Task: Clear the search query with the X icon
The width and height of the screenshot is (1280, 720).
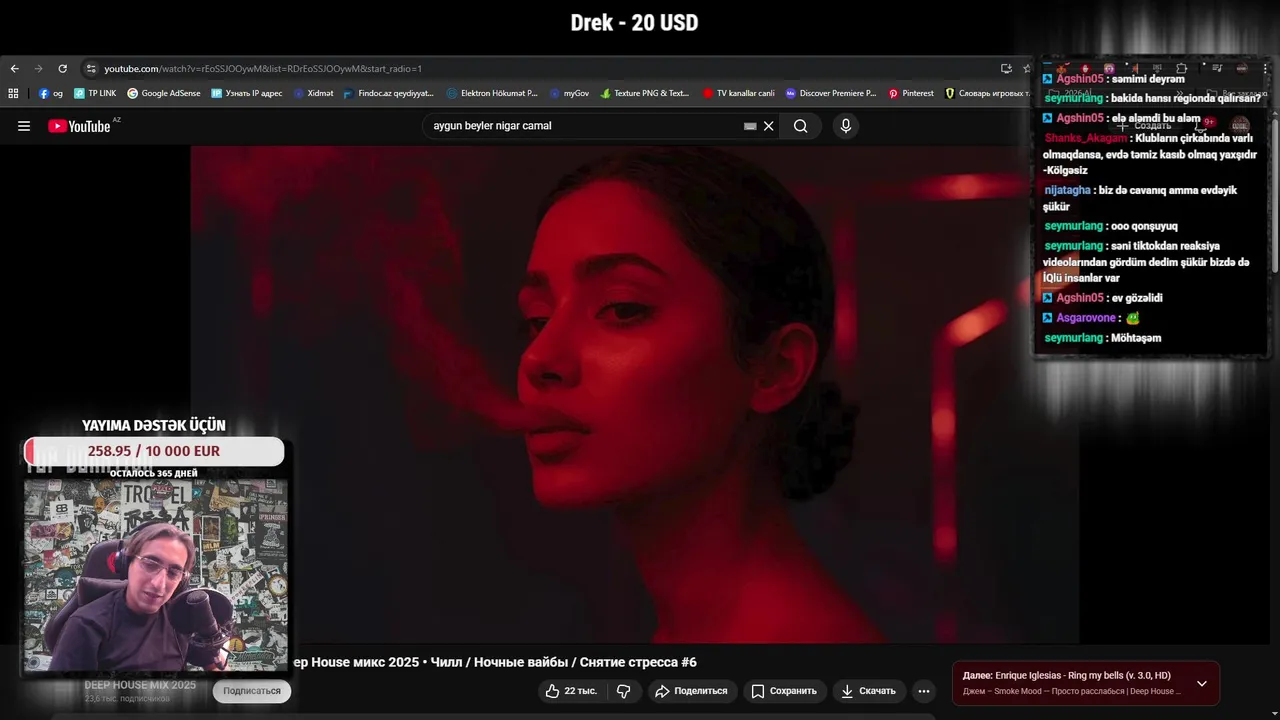Action: click(x=769, y=126)
